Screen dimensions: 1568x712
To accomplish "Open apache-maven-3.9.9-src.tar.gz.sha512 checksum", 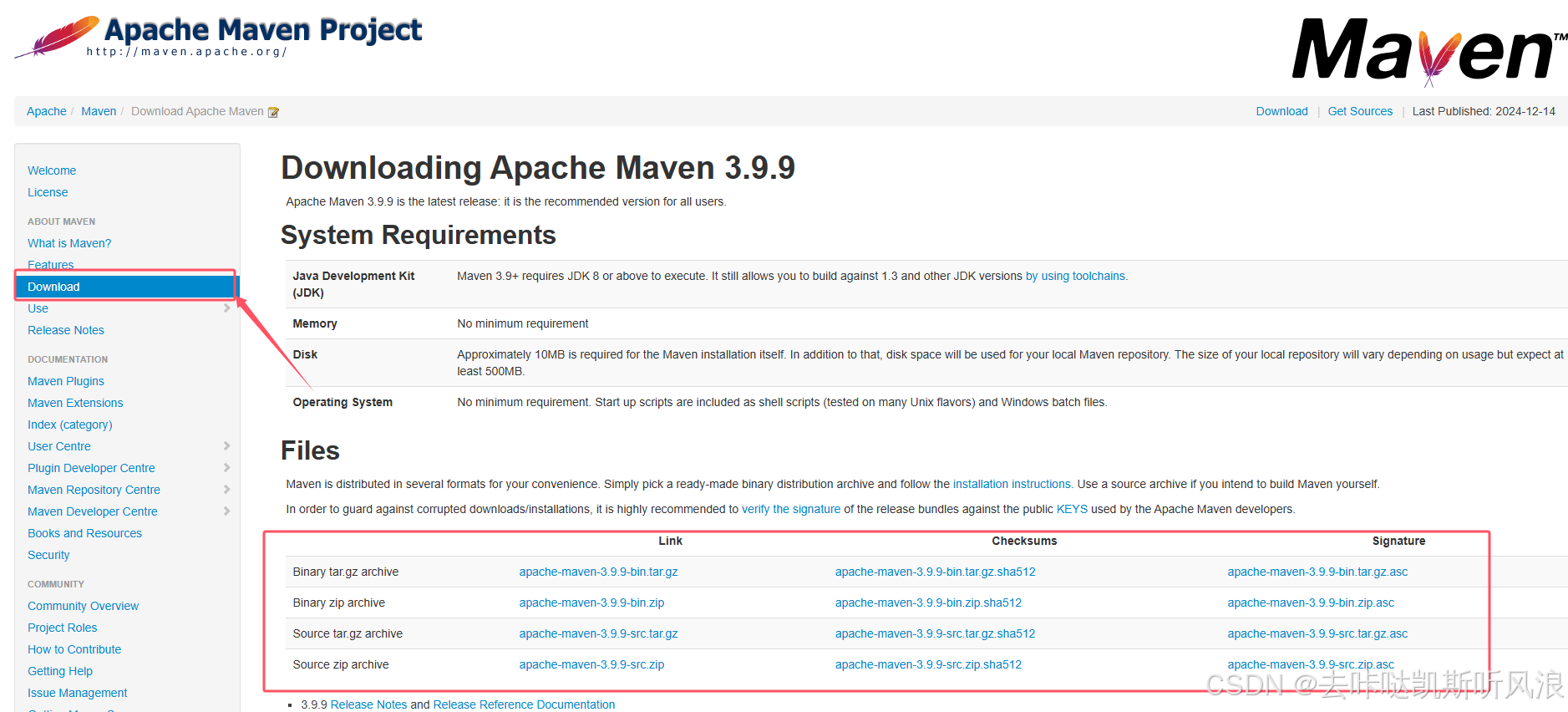I will click(x=935, y=633).
